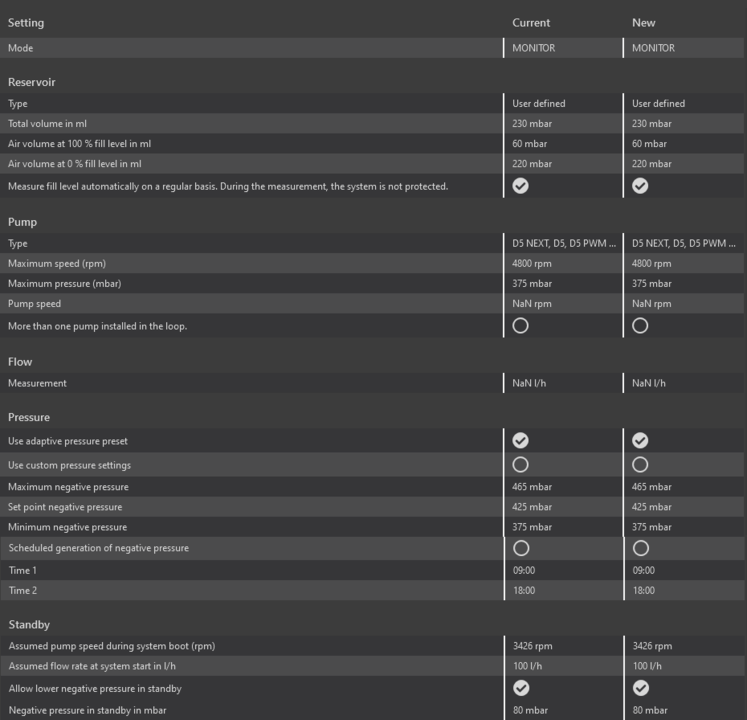Toggle New column 'Measure fill level automatically' checkbox

coord(640,186)
